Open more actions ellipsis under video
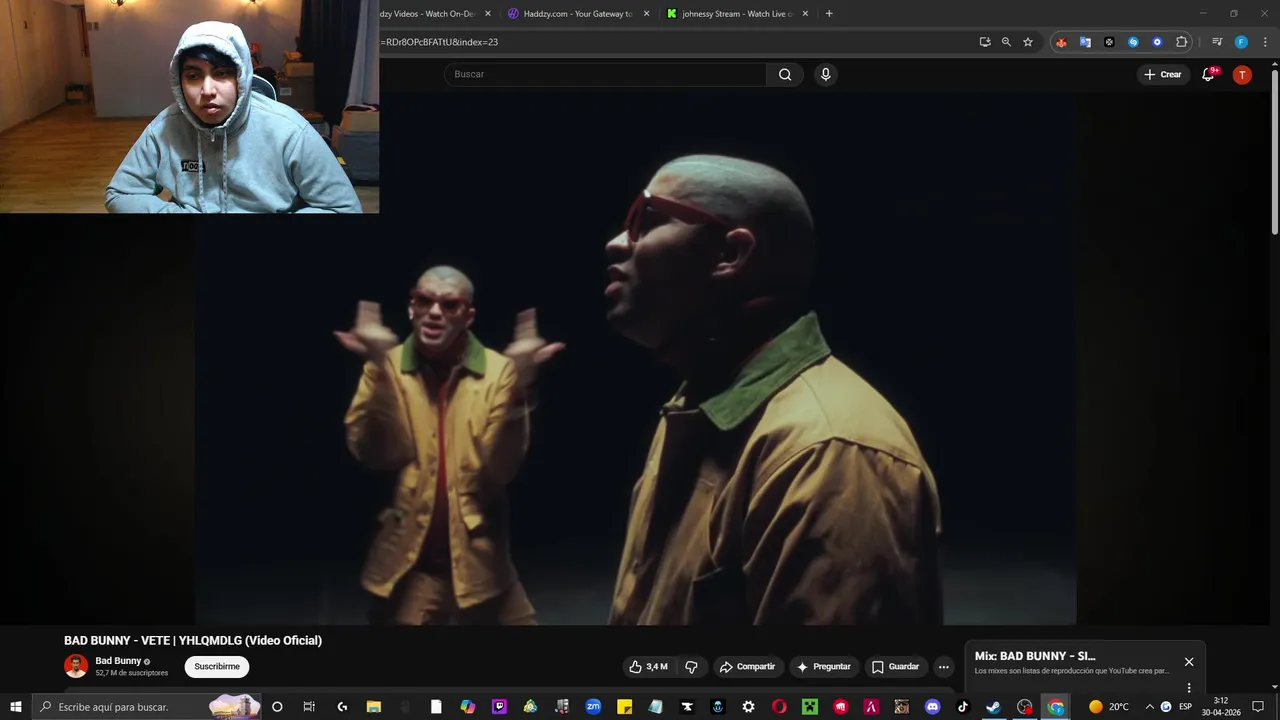Screen dimensions: 1280x720 (943, 667)
